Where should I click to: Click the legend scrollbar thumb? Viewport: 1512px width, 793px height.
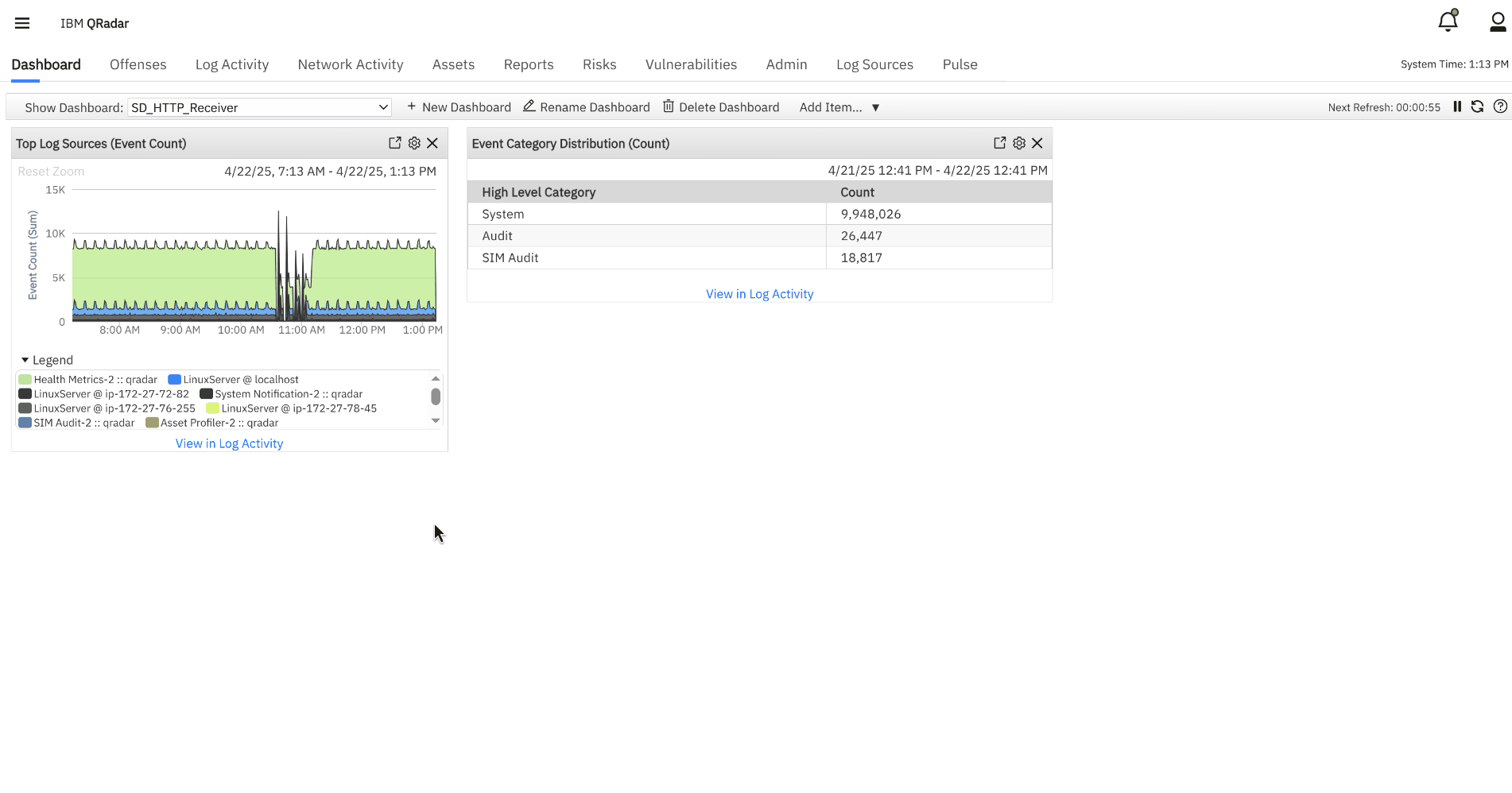[x=436, y=396]
